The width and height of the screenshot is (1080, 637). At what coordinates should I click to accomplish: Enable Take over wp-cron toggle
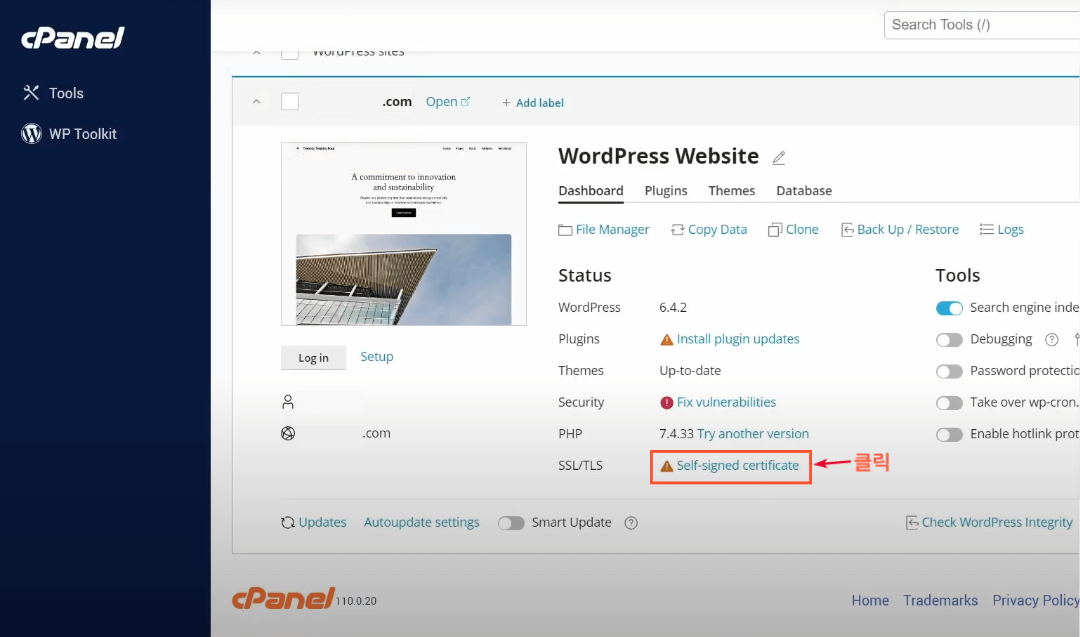948,403
